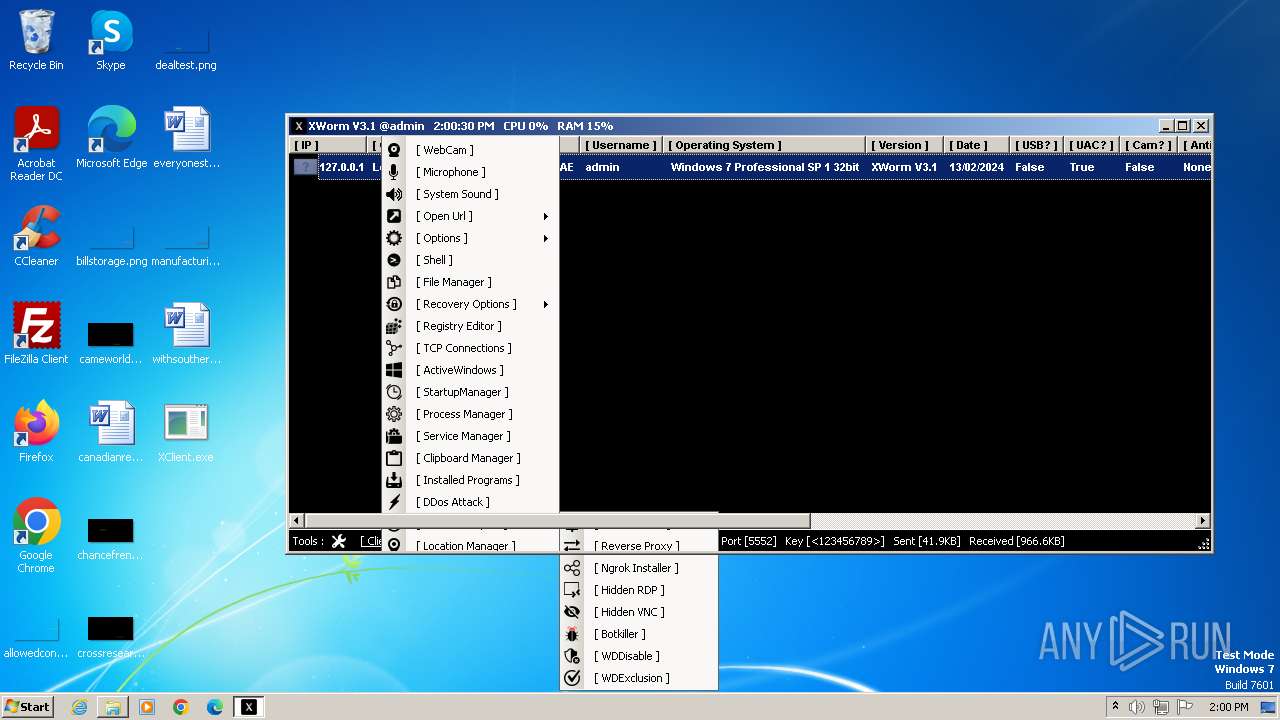This screenshot has width=1280, height=720.
Task: Click the Recovery Options lock icon
Action: click(x=394, y=304)
